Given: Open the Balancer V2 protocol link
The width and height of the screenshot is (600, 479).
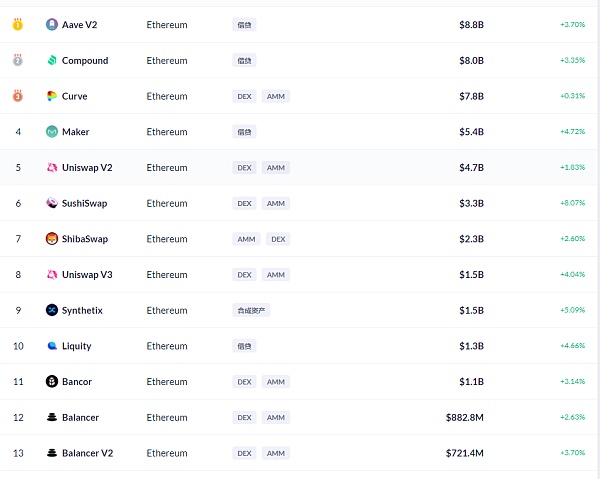Looking at the screenshot, I should click(x=87, y=453).
